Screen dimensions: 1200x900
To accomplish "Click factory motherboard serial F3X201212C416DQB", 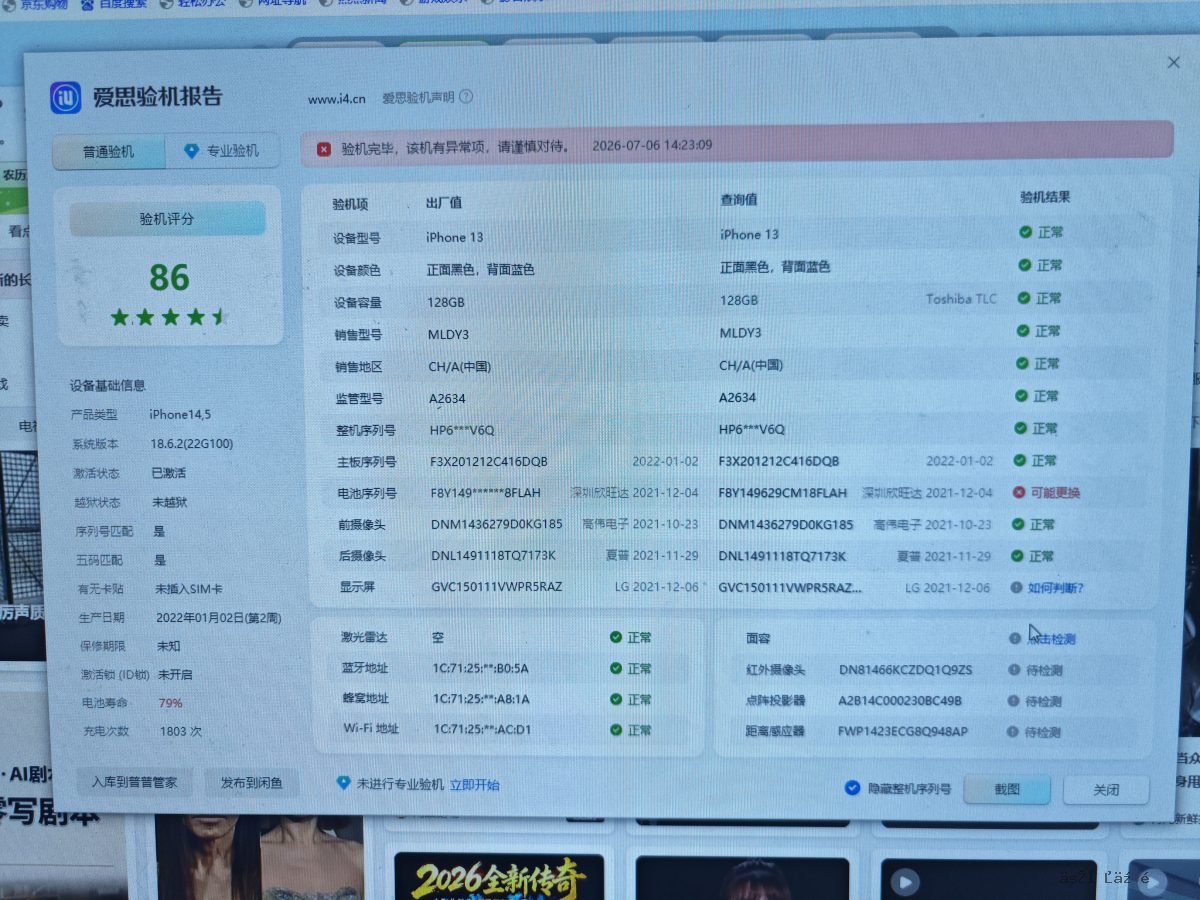I will tap(489, 462).
